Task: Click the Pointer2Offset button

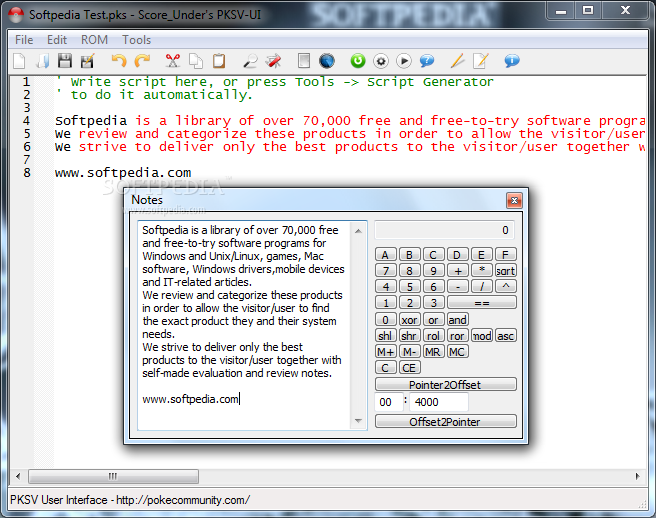Action: pyautogui.click(x=446, y=385)
